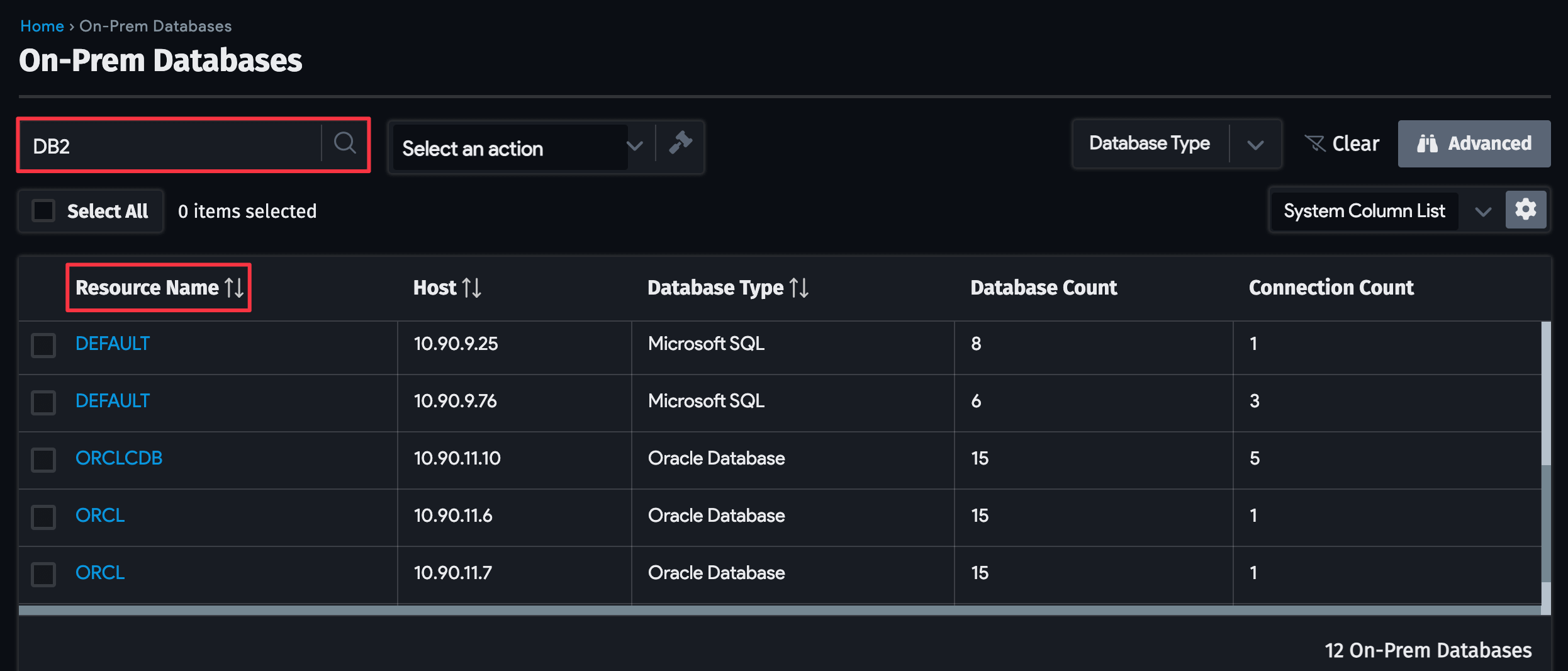1568x671 pixels.
Task: Click inside the DB2 search field
Action: (170, 145)
